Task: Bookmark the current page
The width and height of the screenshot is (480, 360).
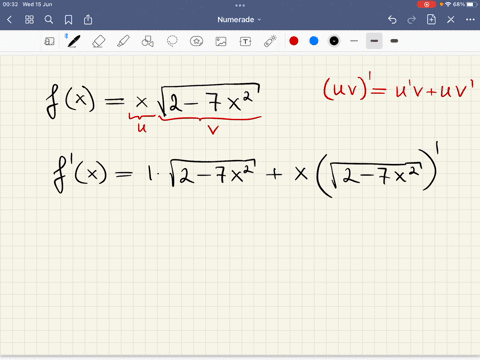Action: pos(68,20)
